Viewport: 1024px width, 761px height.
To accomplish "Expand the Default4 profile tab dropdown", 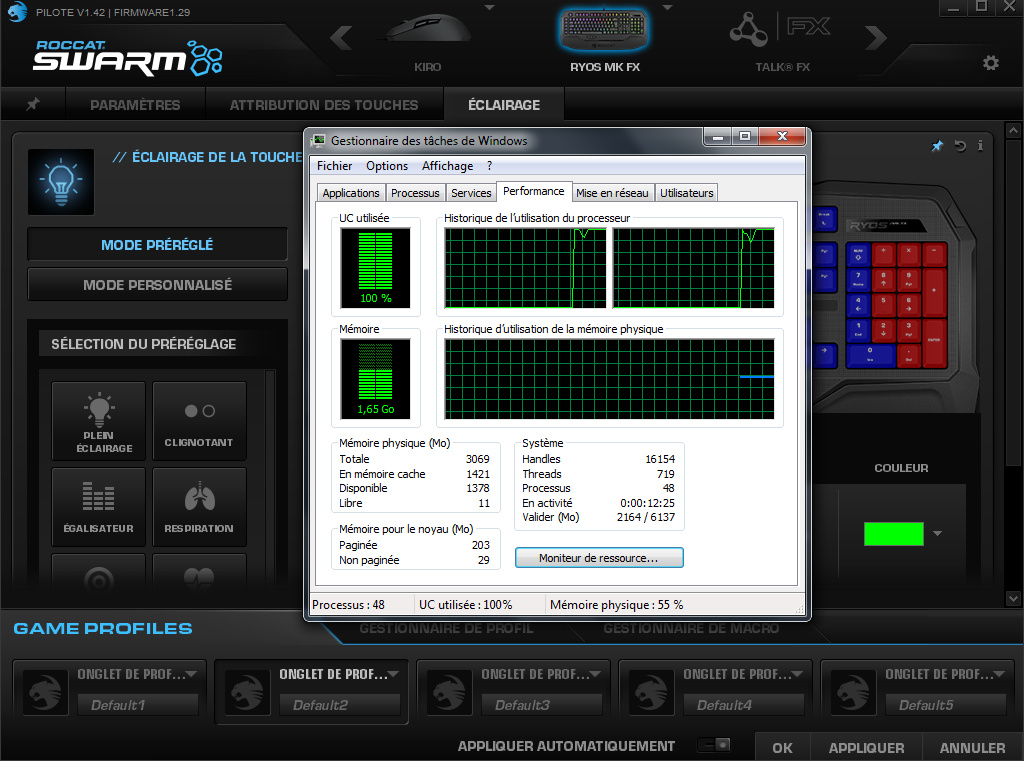I will (x=797, y=673).
